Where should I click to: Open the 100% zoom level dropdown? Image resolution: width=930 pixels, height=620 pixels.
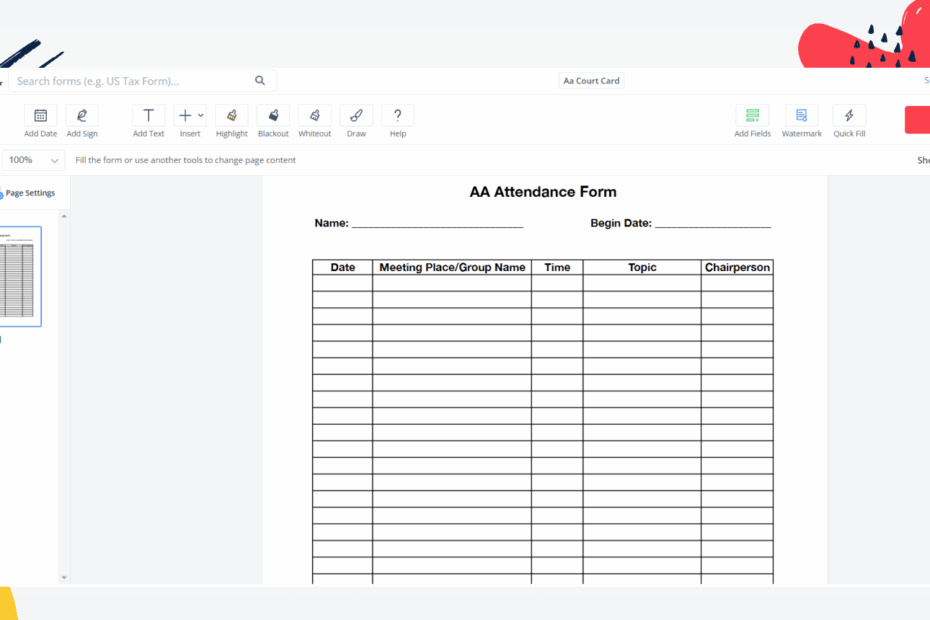pyautogui.click(x=33, y=159)
